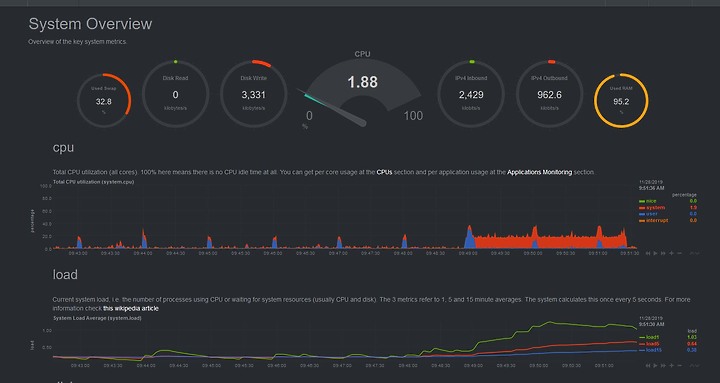This screenshot has width=720, height=383.
Task: Click the resize handle of the CPU chart
Action: coord(695,253)
